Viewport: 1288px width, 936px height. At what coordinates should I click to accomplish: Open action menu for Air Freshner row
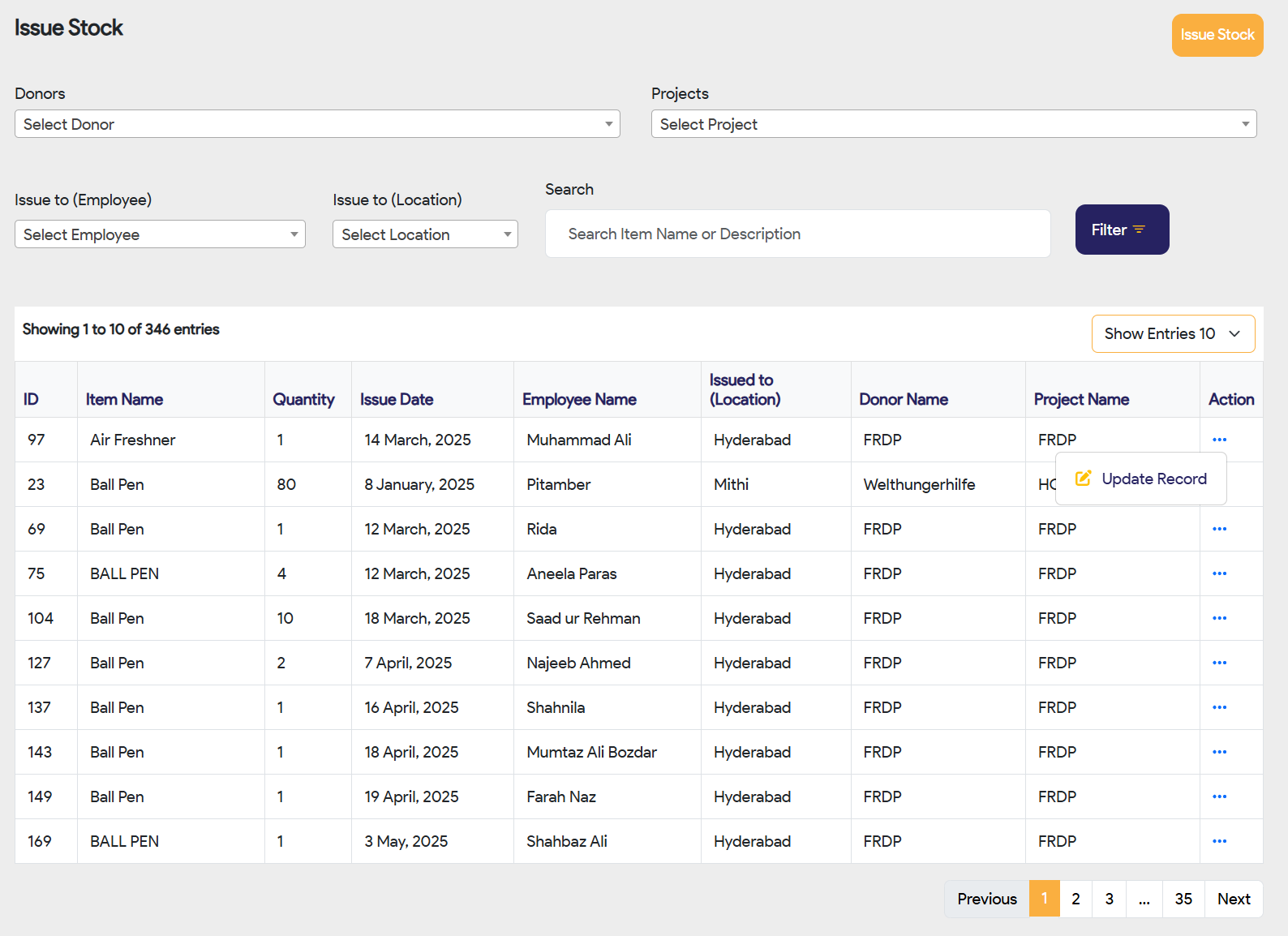(x=1219, y=440)
